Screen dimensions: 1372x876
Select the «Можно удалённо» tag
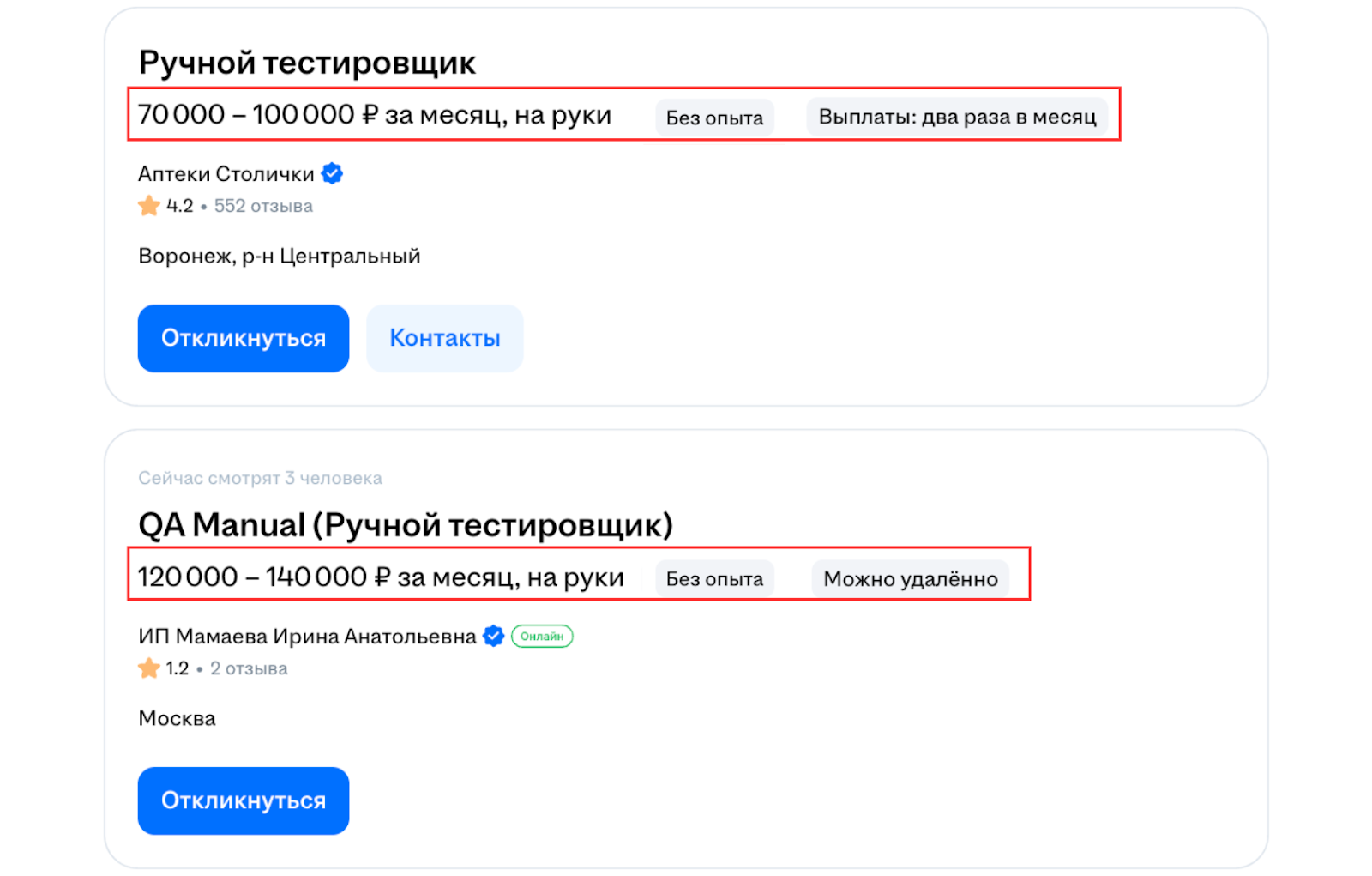[912, 578]
